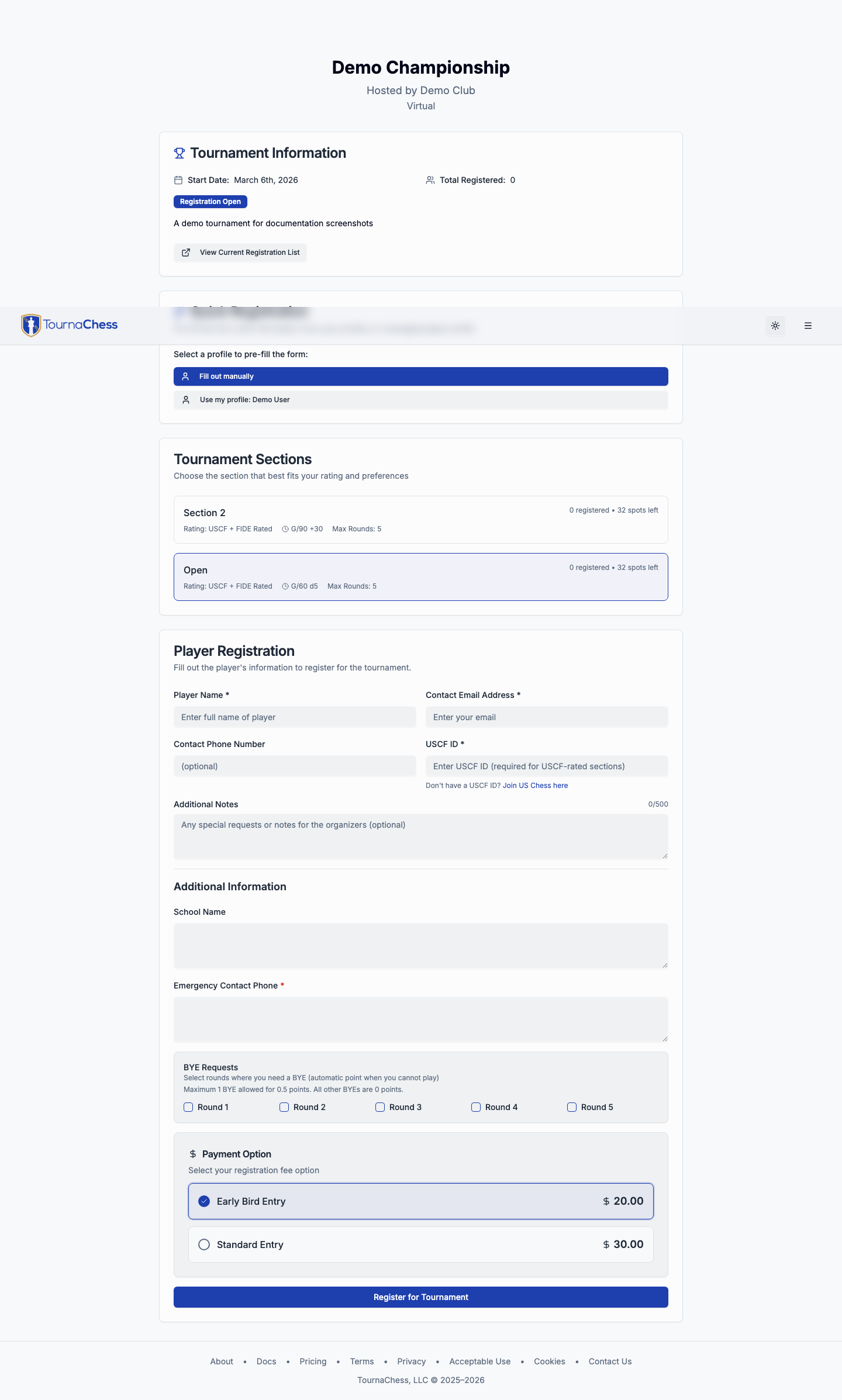The height and width of the screenshot is (1400, 842).
Task: Go to the Docs footer link
Action: click(x=266, y=1361)
